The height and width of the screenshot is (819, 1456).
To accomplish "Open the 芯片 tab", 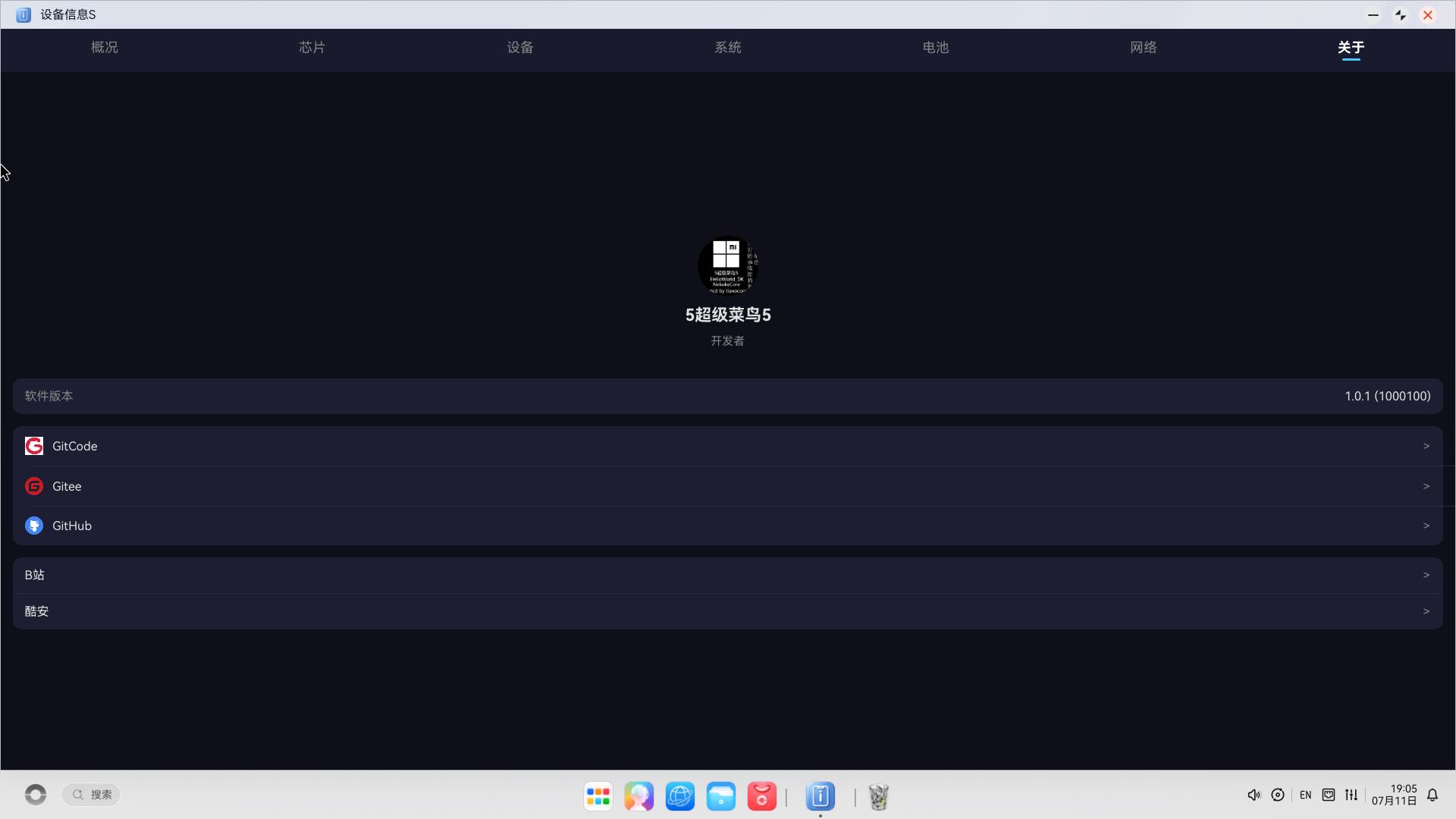I will tap(312, 47).
